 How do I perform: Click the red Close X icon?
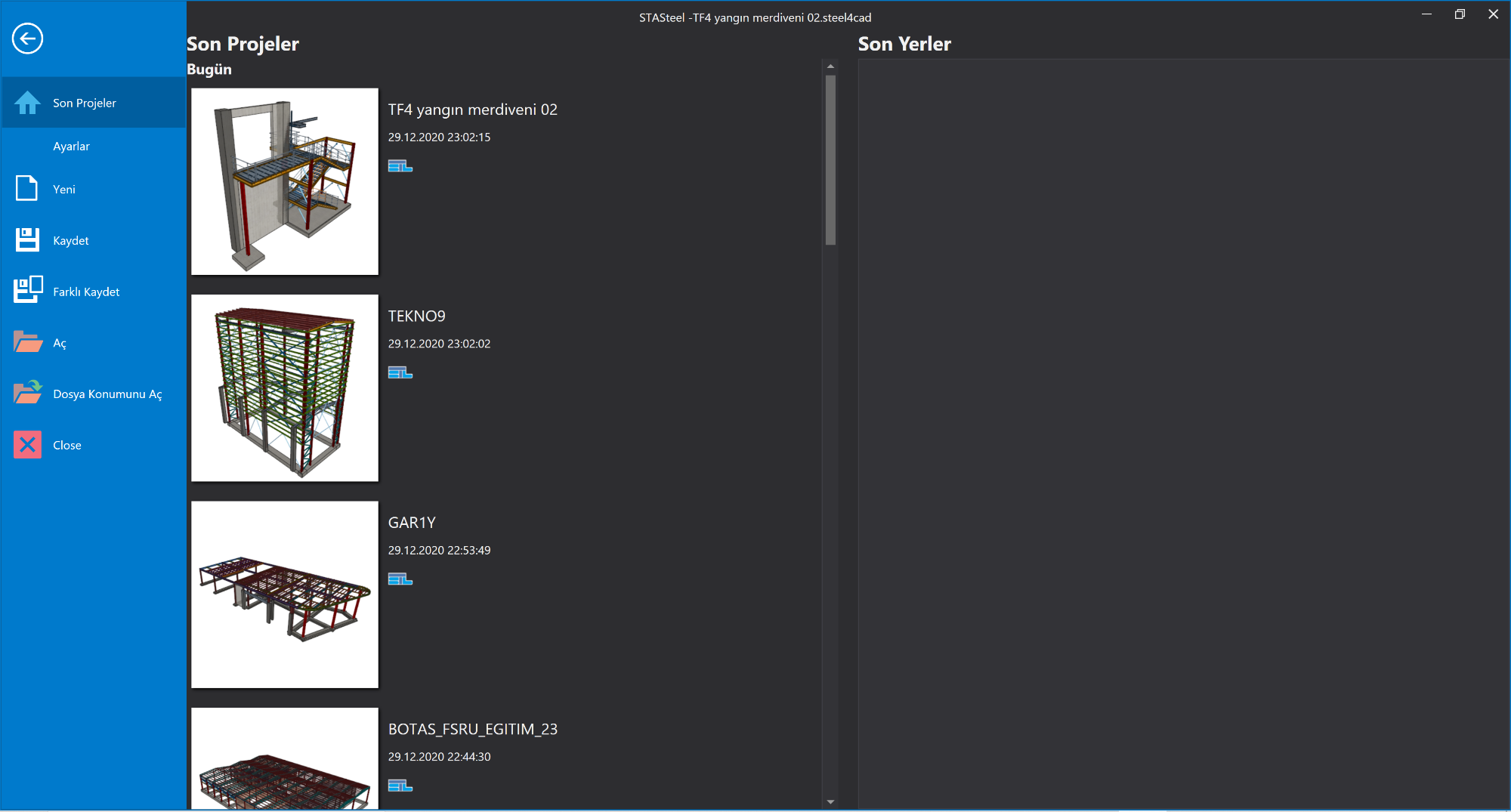pyautogui.click(x=27, y=445)
